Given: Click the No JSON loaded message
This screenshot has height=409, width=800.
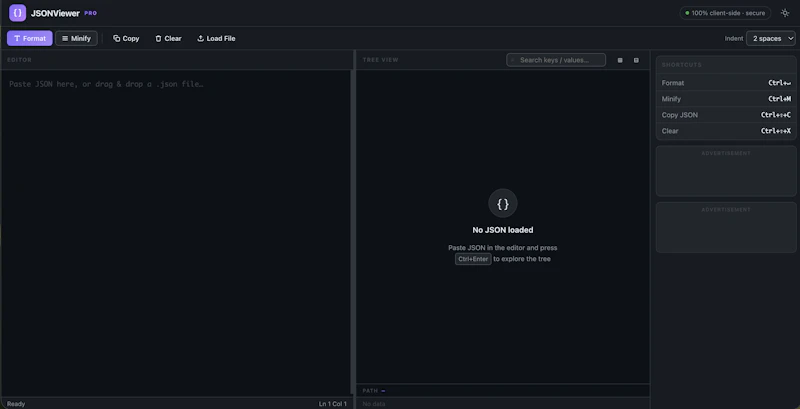Looking at the screenshot, I should coord(503,230).
